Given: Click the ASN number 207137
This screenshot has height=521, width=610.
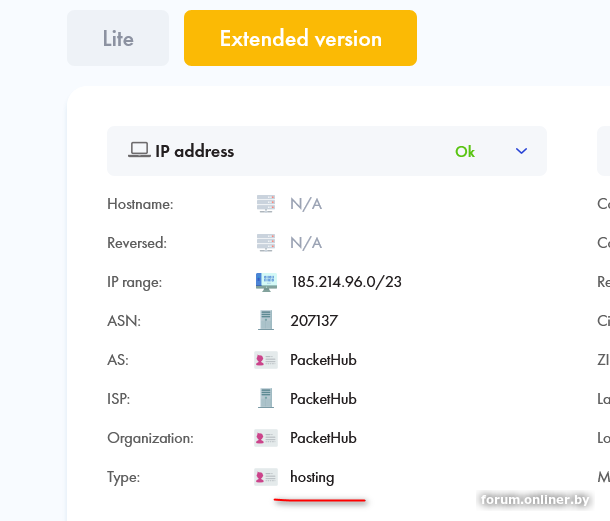Looking at the screenshot, I should click(314, 321).
